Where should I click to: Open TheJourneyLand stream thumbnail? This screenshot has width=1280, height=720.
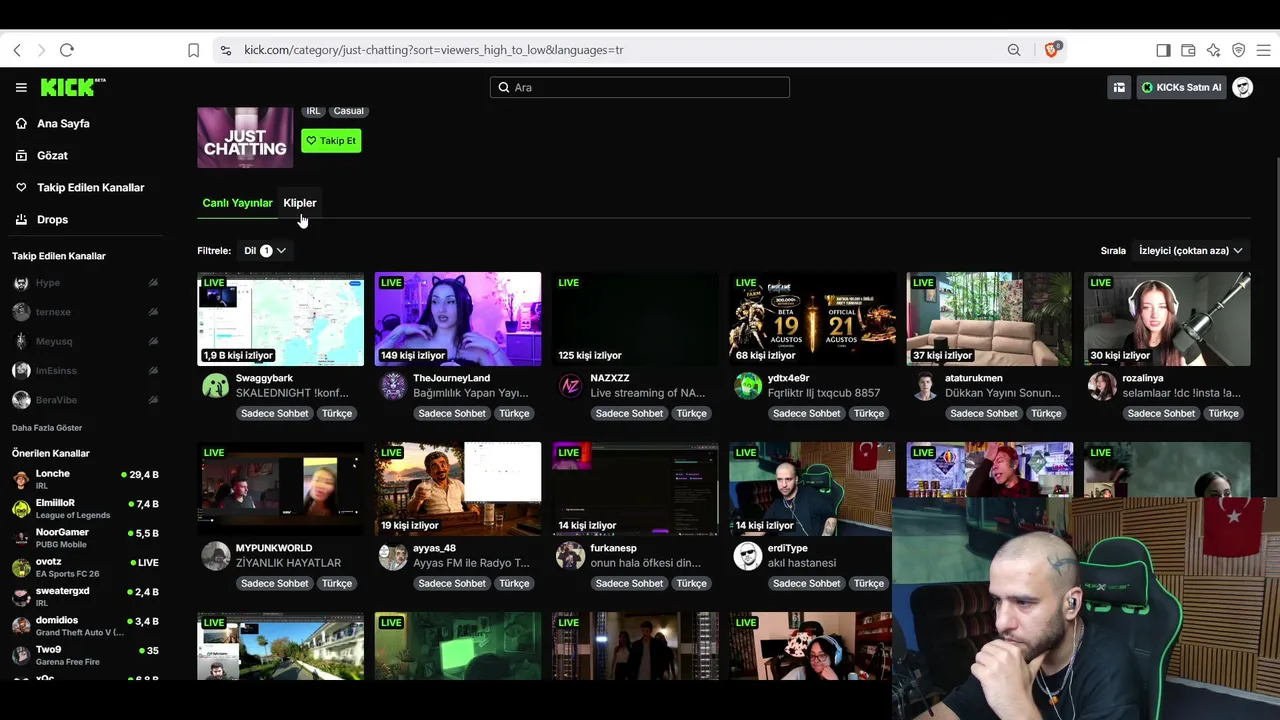458,319
